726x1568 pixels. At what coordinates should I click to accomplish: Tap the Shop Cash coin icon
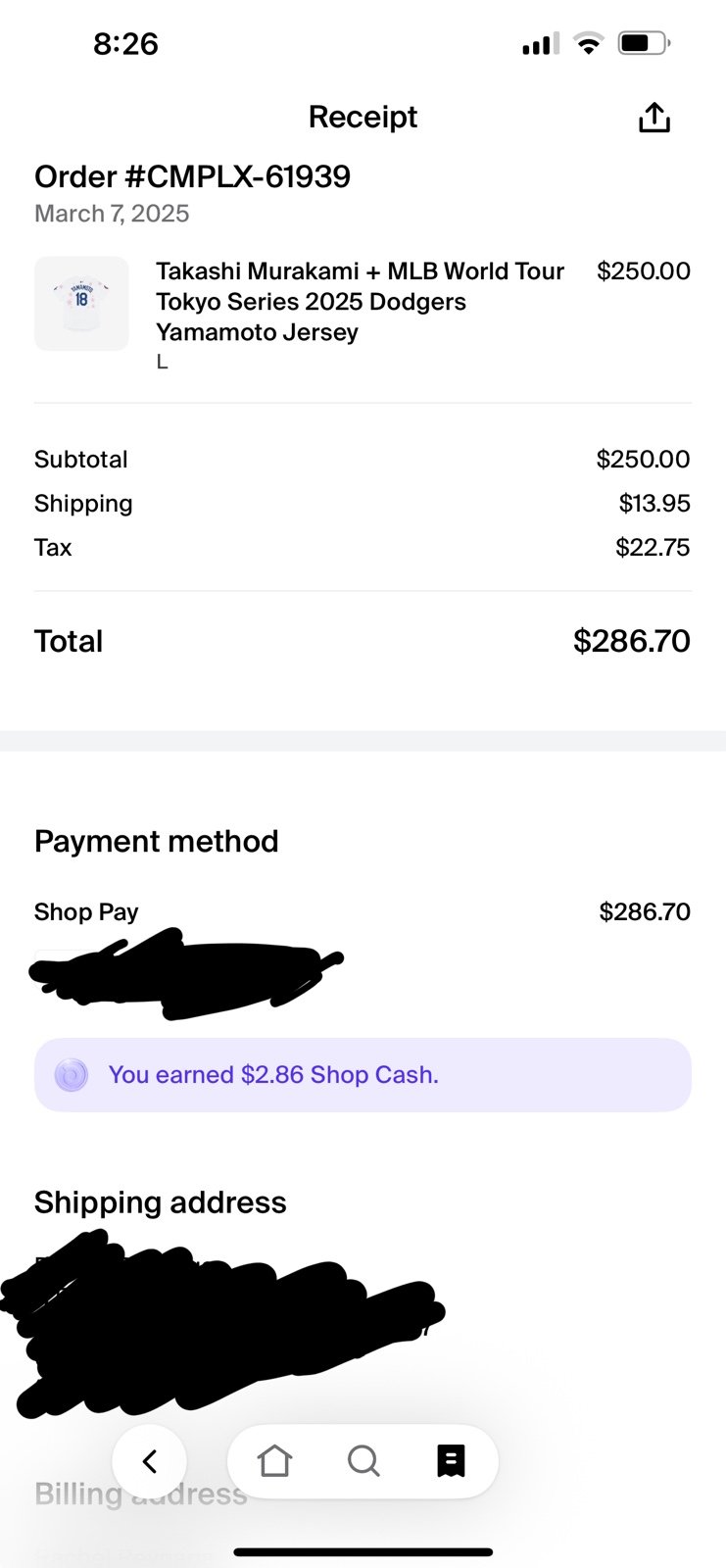tap(71, 1075)
